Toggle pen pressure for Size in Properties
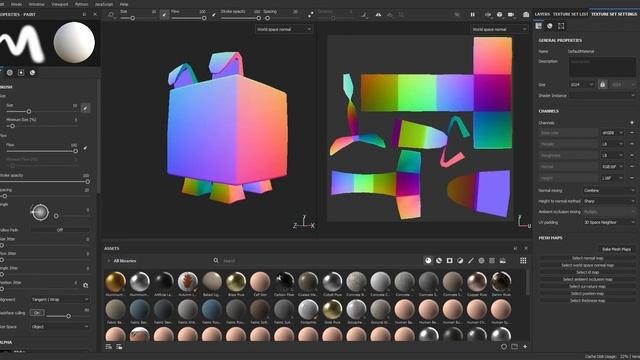 (x=85, y=108)
